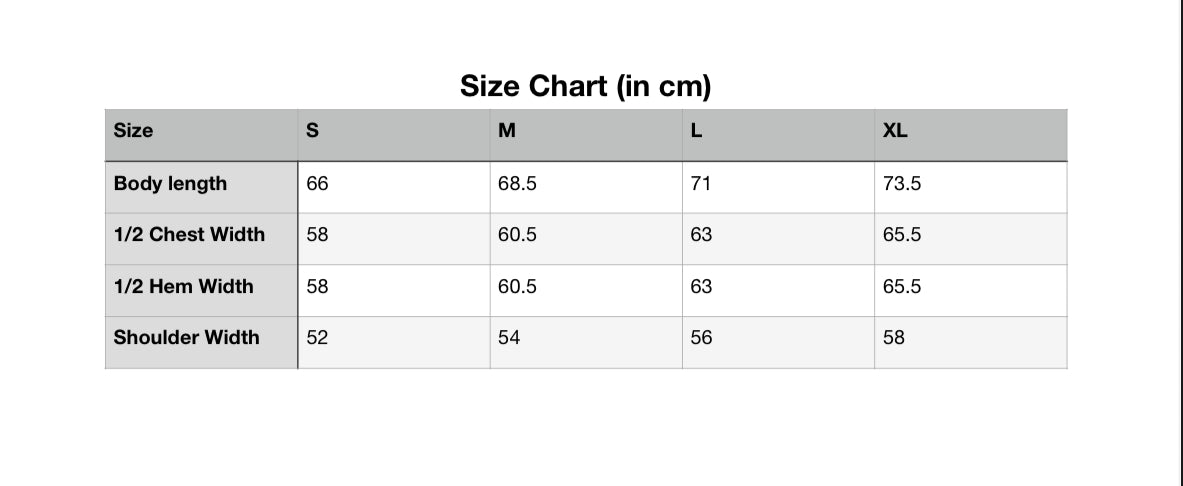Select the Body length L value 71
The height and width of the screenshot is (486, 1183).
(x=779, y=187)
